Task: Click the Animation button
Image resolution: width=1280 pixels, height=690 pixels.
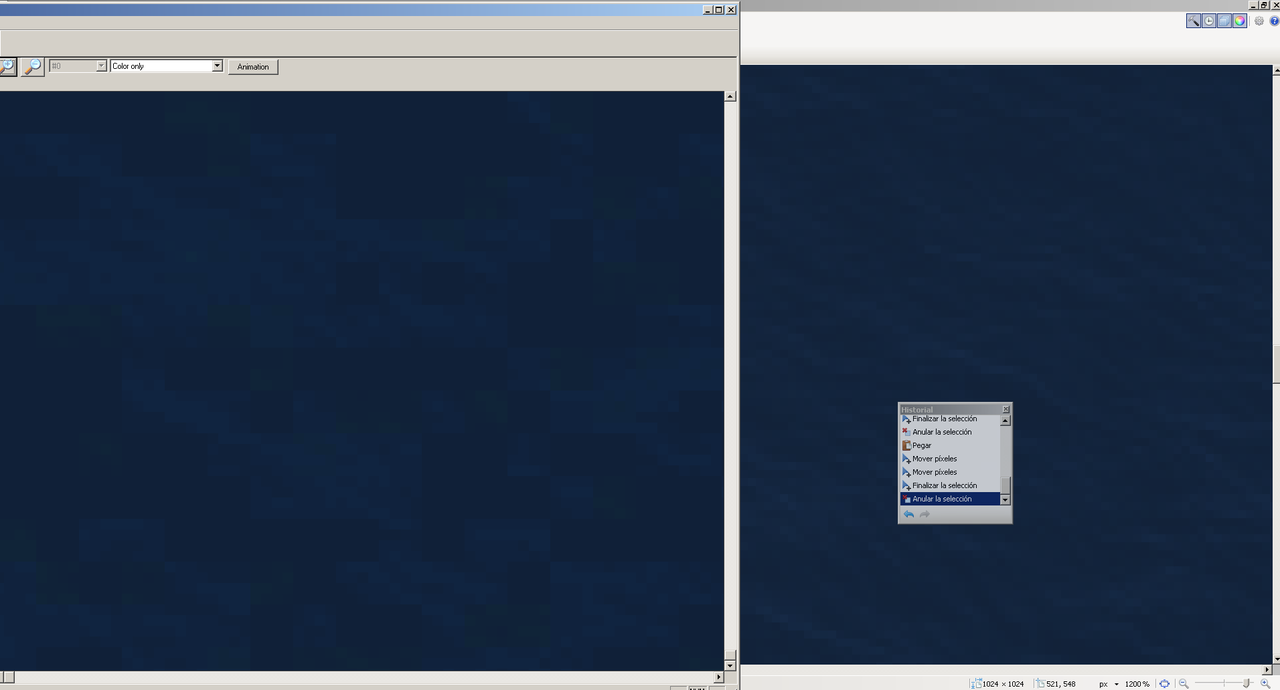Action: (x=253, y=67)
